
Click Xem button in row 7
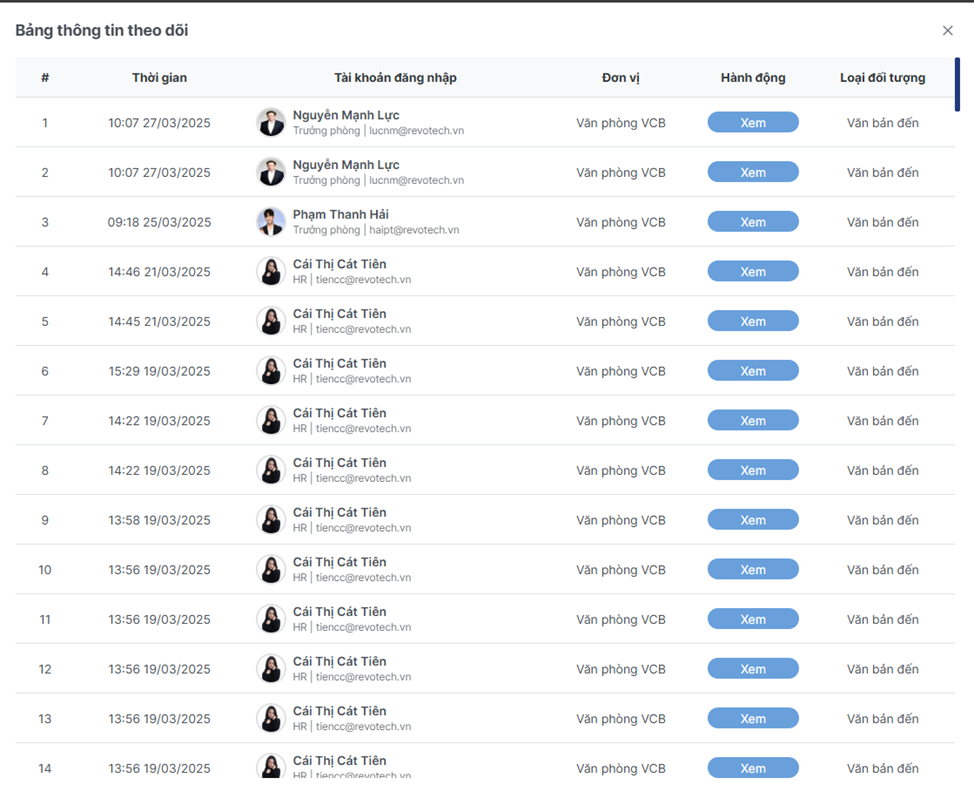753,421
